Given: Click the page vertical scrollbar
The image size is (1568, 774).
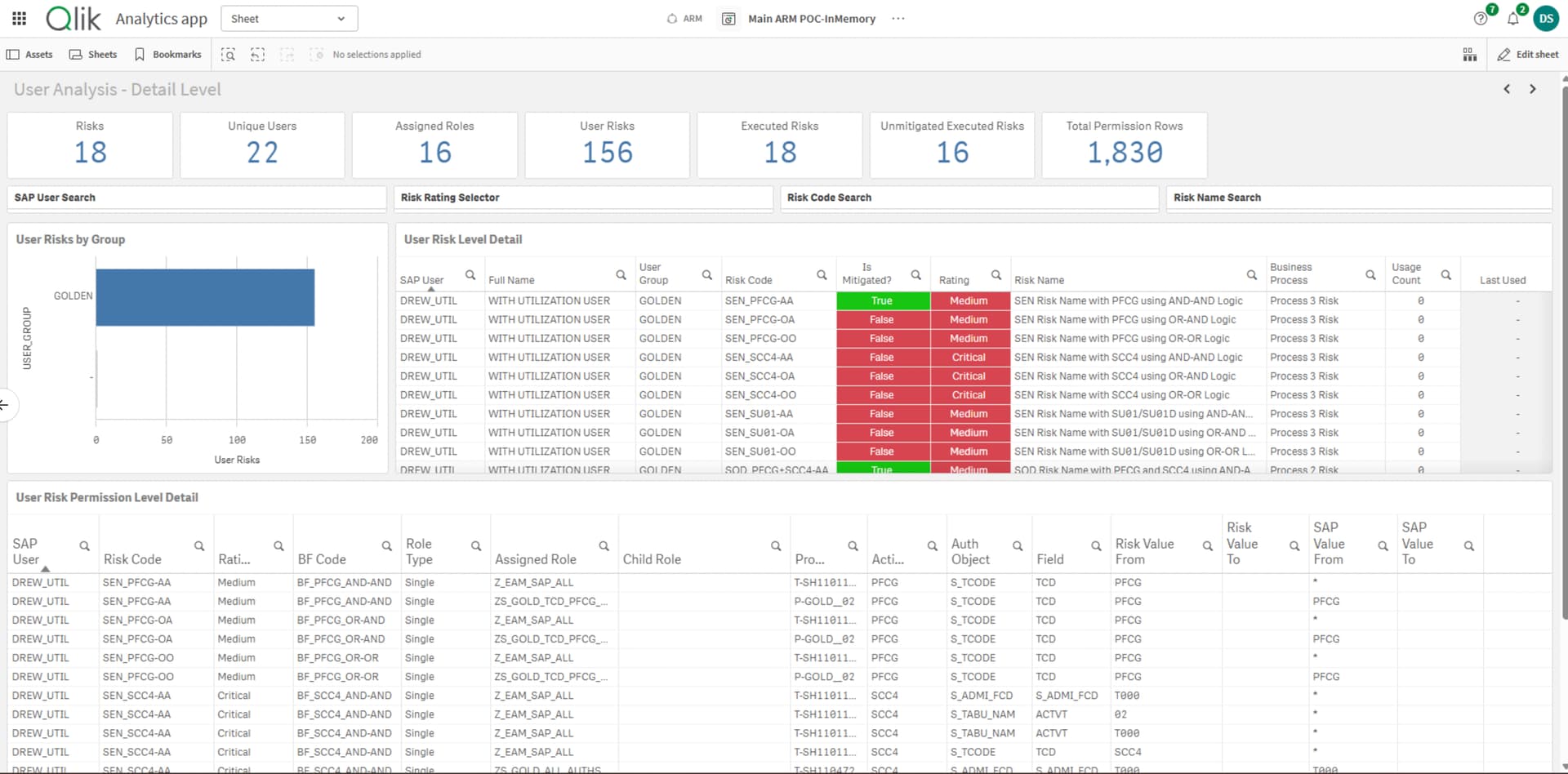Looking at the screenshot, I should click(x=1564, y=351).
